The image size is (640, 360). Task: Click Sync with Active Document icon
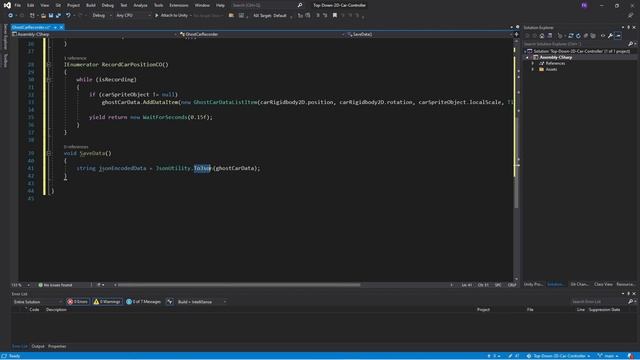coord(571,36)
